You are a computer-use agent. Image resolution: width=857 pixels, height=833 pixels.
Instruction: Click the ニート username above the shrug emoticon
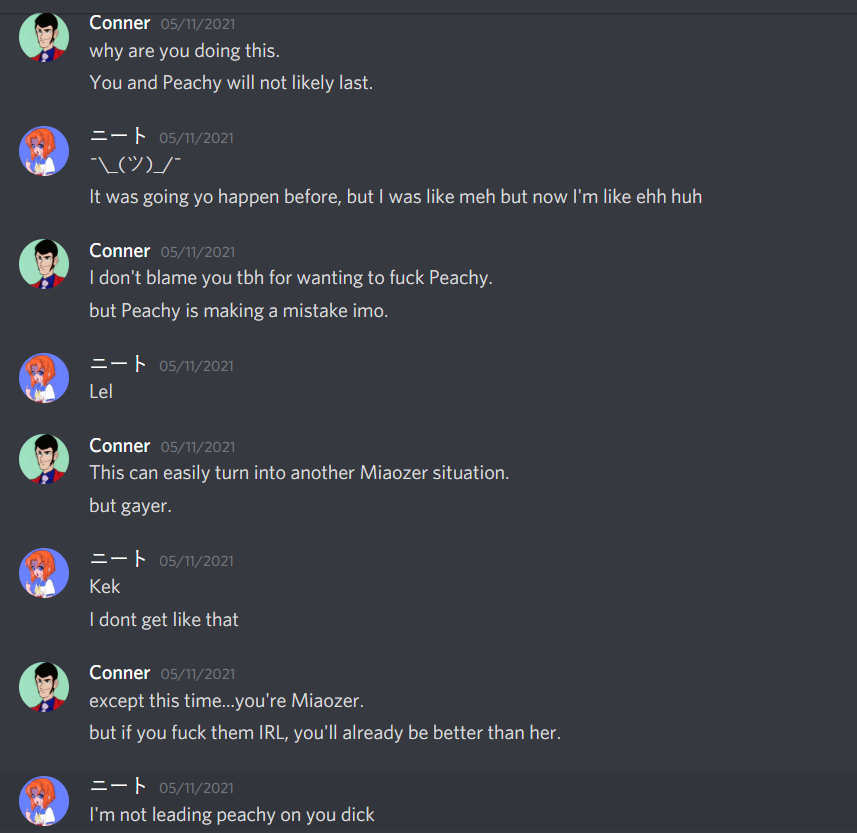(x=118, y=136)
